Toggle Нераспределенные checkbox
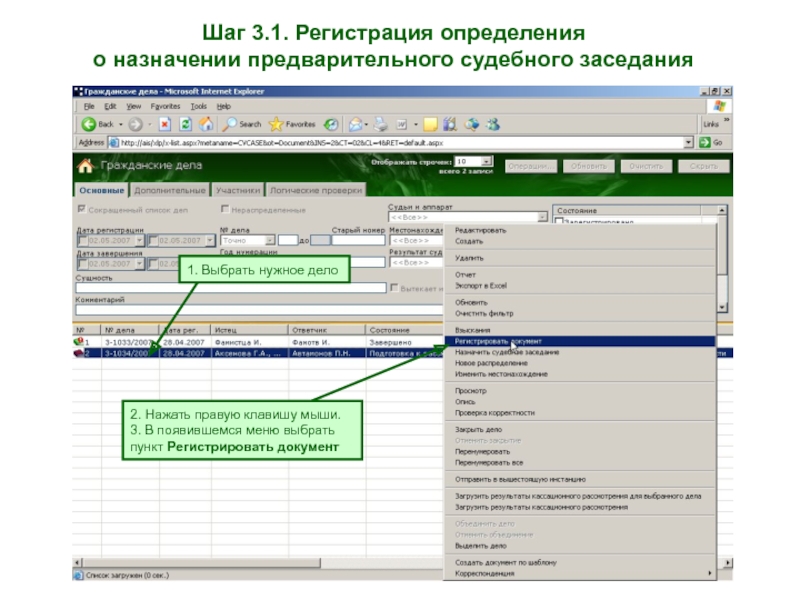Image resolution: width=800 pixels, height=600 pixels. click(224, 209)
